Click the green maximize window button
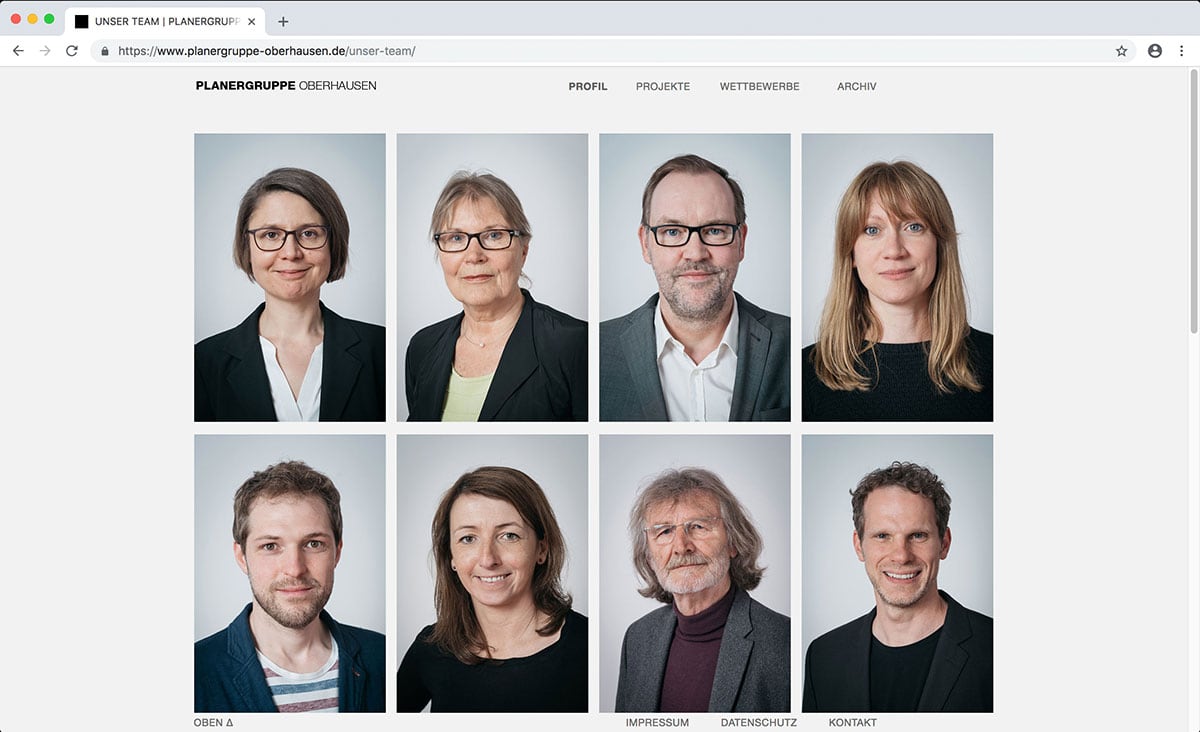This screenshot has height=732, width=1200. (49, 19)
